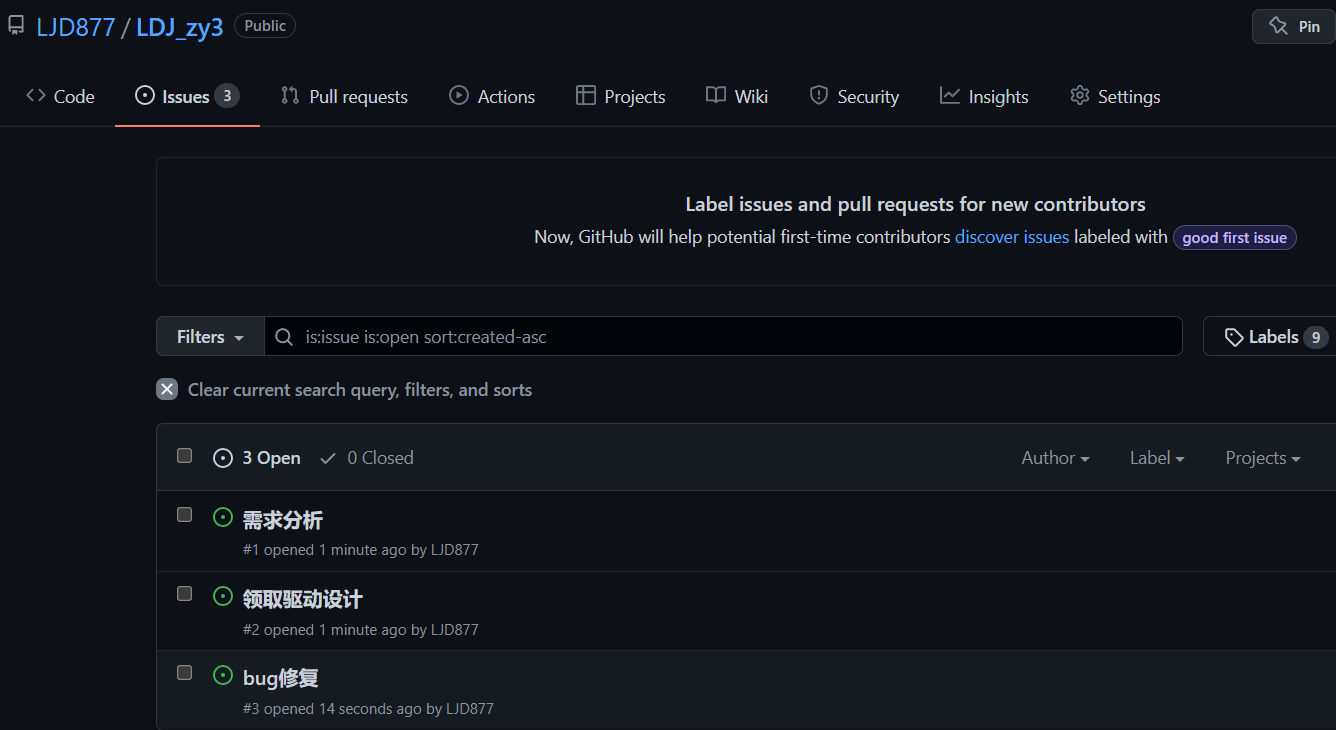Open the Filters dropdown
The image size is (1336, 730).
pos(210,337)
